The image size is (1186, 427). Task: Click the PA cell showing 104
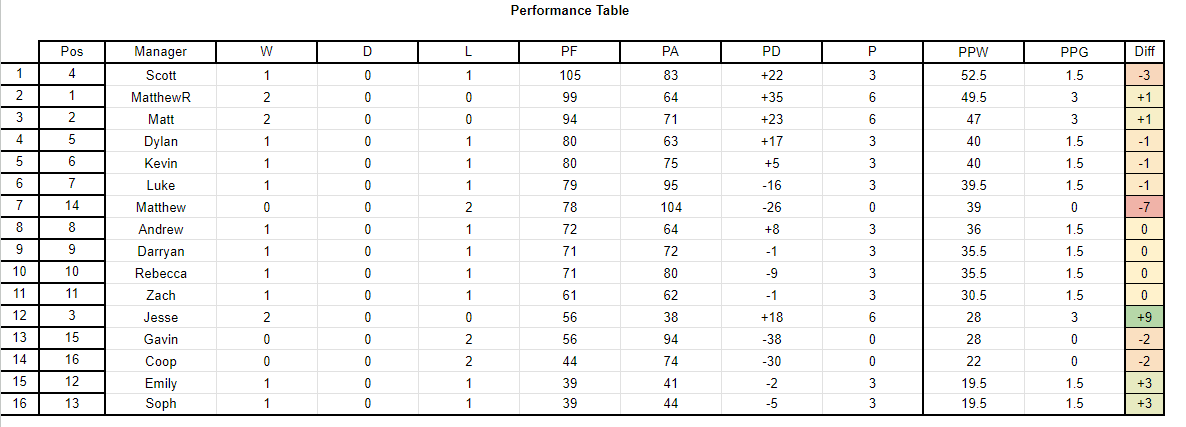pos(670,207)
